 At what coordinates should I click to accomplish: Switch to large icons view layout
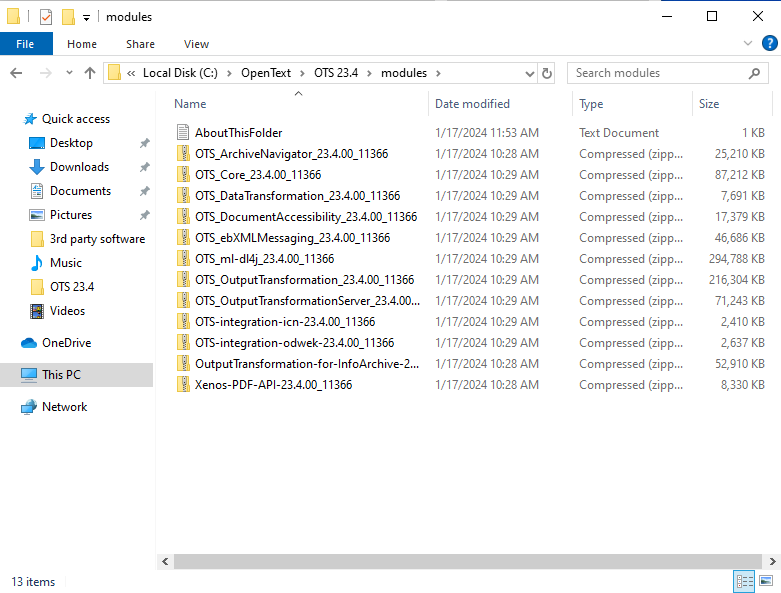[x=766, y=581]
